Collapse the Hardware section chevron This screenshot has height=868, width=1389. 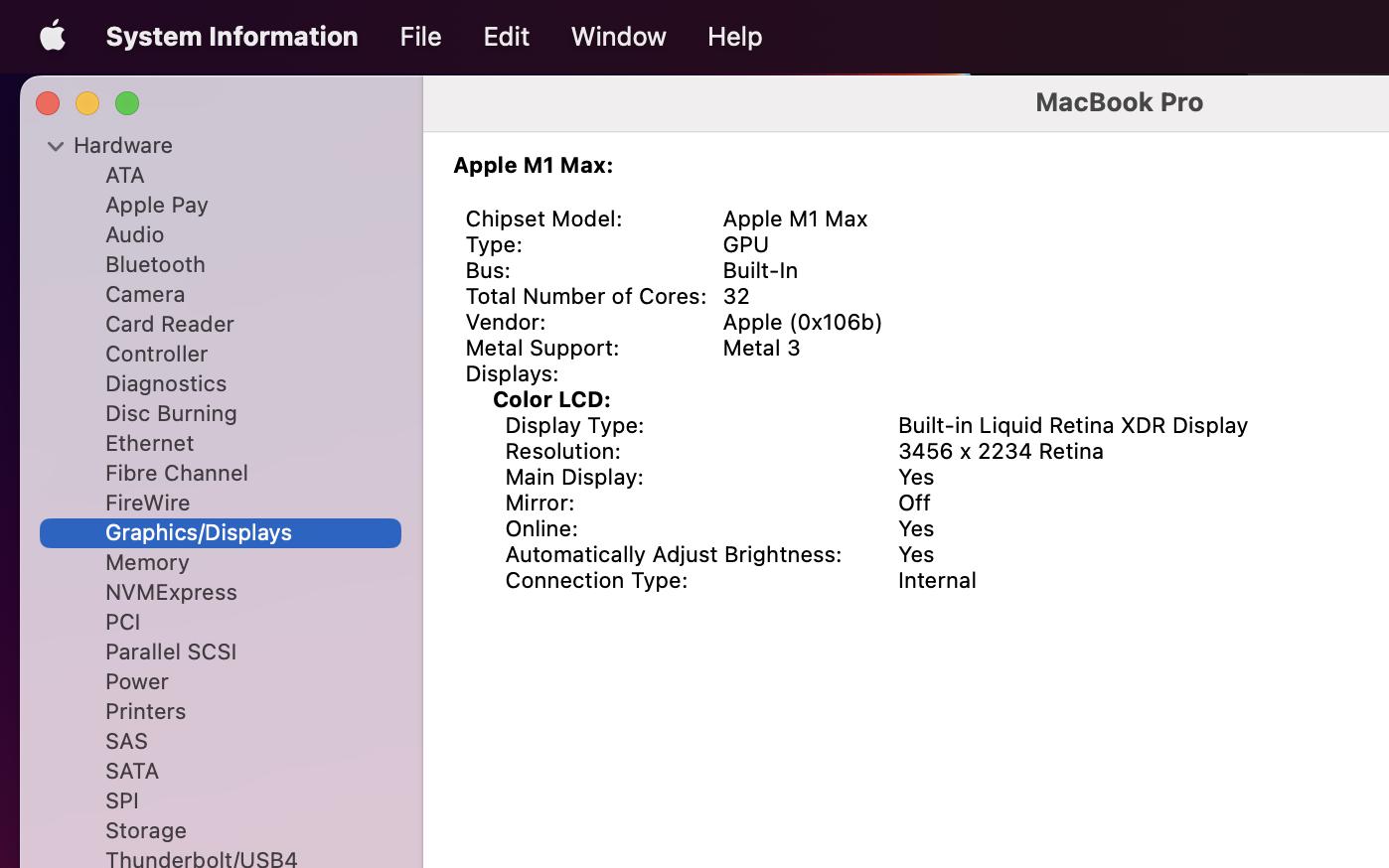pos(56,146)
